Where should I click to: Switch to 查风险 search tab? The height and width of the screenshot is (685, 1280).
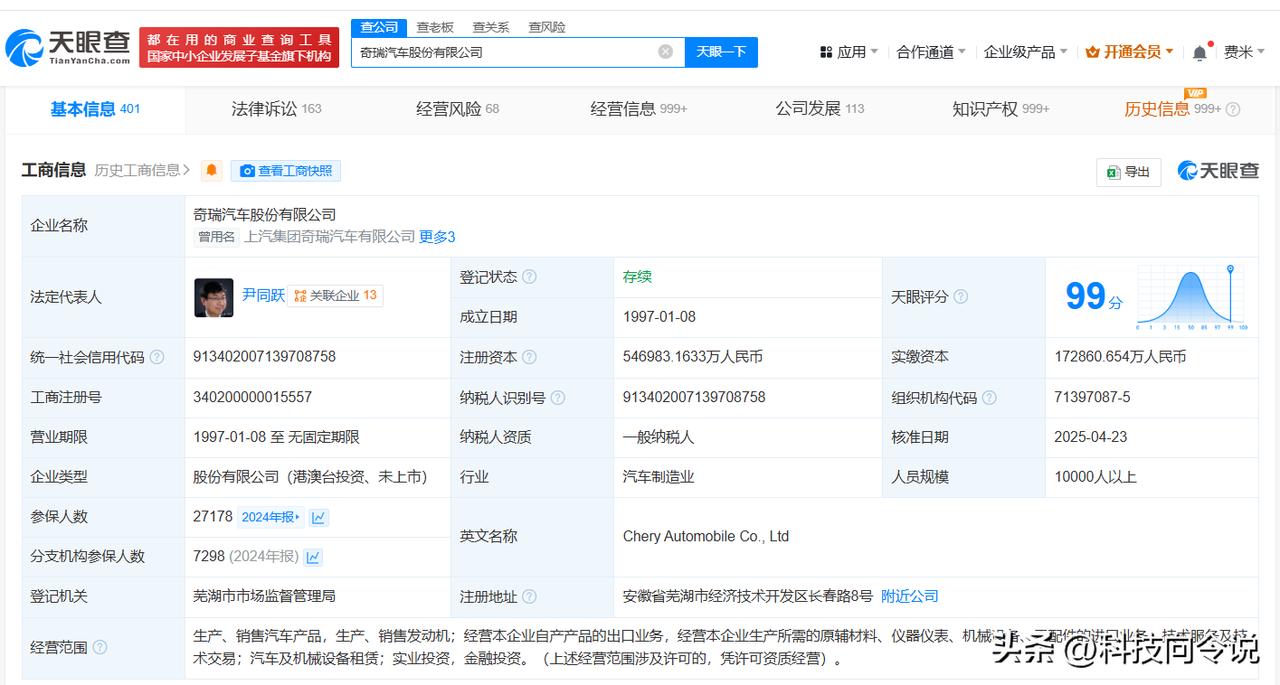(547, 27)
